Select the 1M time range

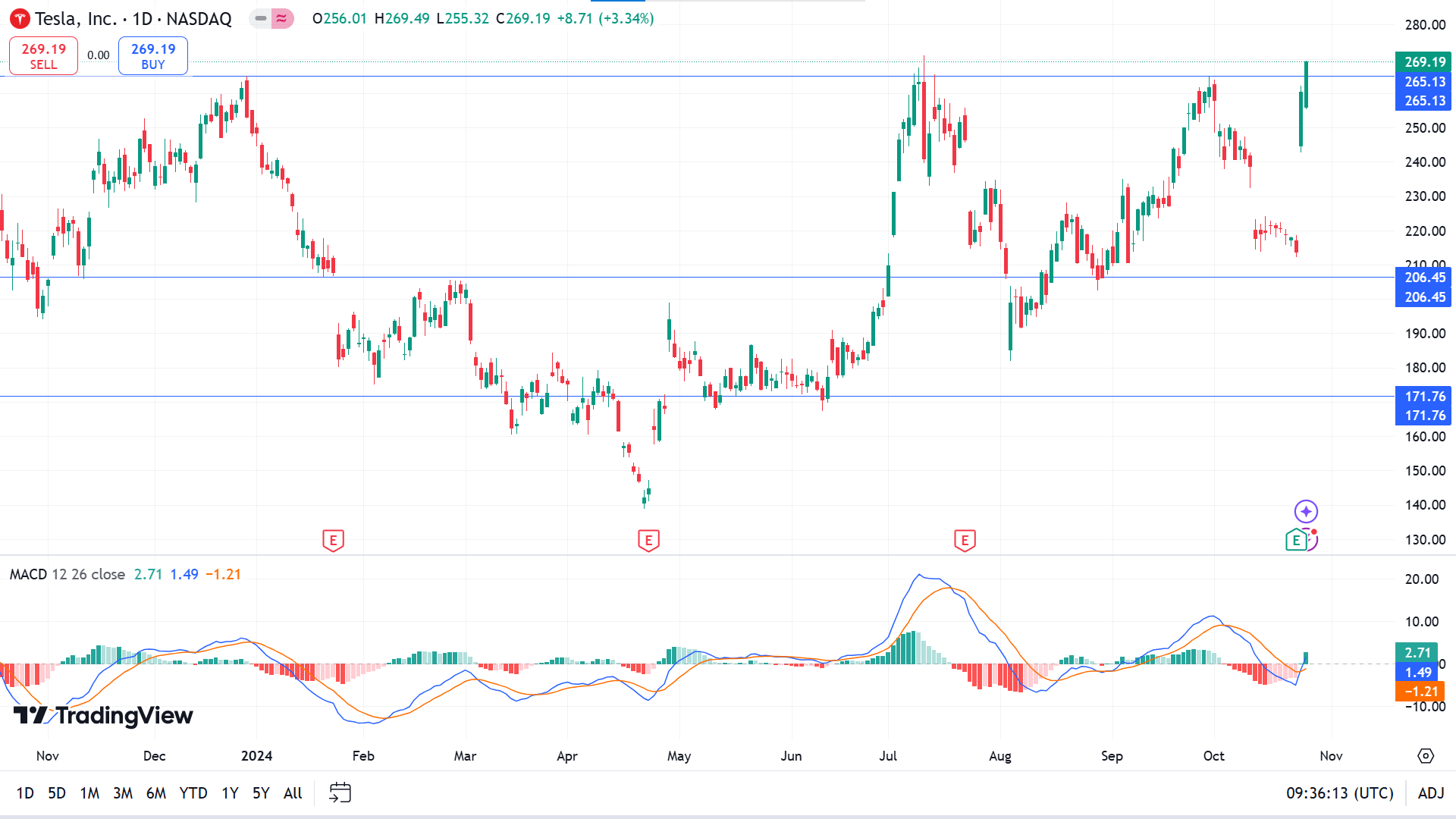pyautogui.click(x=89, y=793)
